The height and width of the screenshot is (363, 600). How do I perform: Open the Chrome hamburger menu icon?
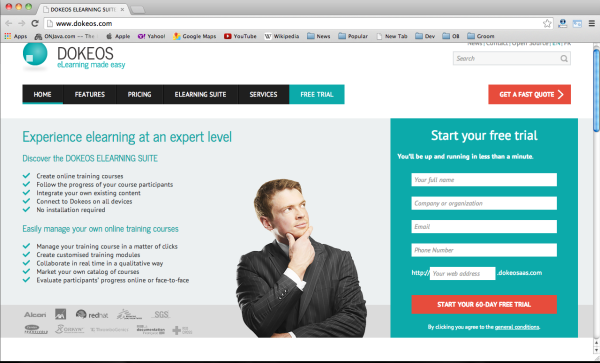[x=592, y=23]
